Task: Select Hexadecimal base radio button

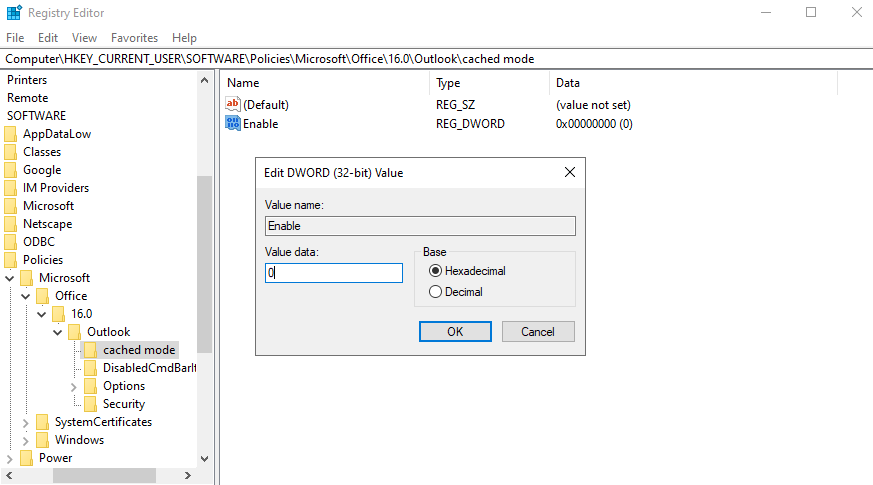Action: pyautogui.click(x=435, y=271)
